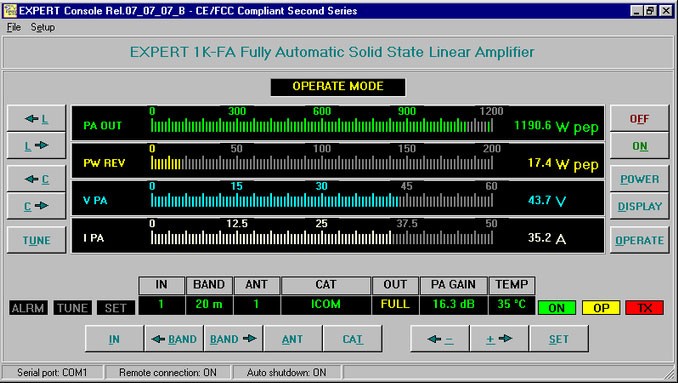Switch the amplifier on with ON button
Viewport: 678px width, 383px height.
[639, 146]
